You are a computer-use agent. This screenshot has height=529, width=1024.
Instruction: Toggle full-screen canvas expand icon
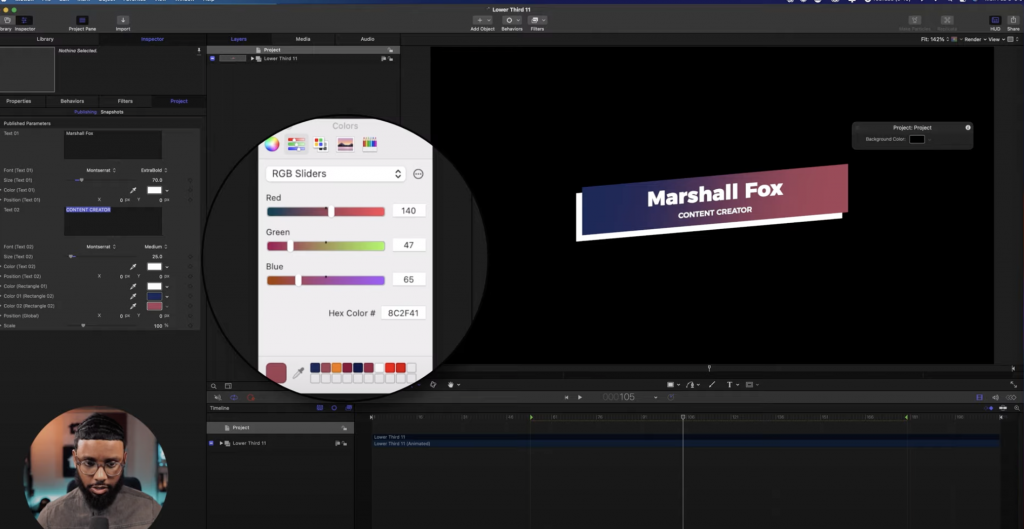point(1014,385)
